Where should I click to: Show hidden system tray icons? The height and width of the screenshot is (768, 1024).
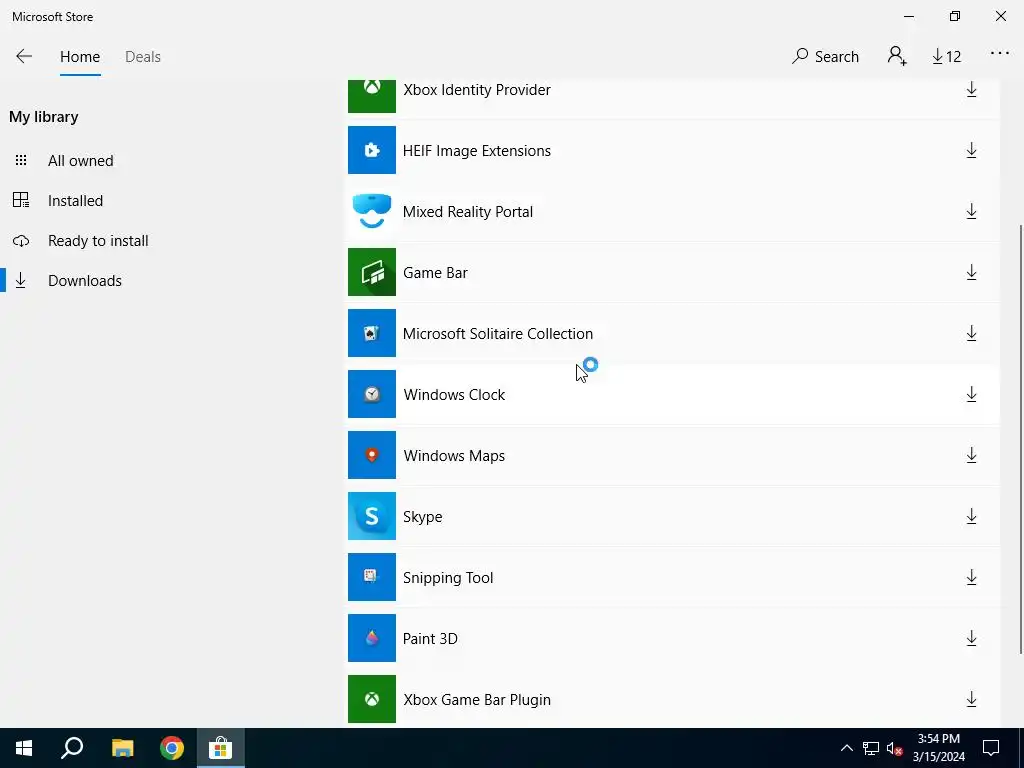[846, 748]
